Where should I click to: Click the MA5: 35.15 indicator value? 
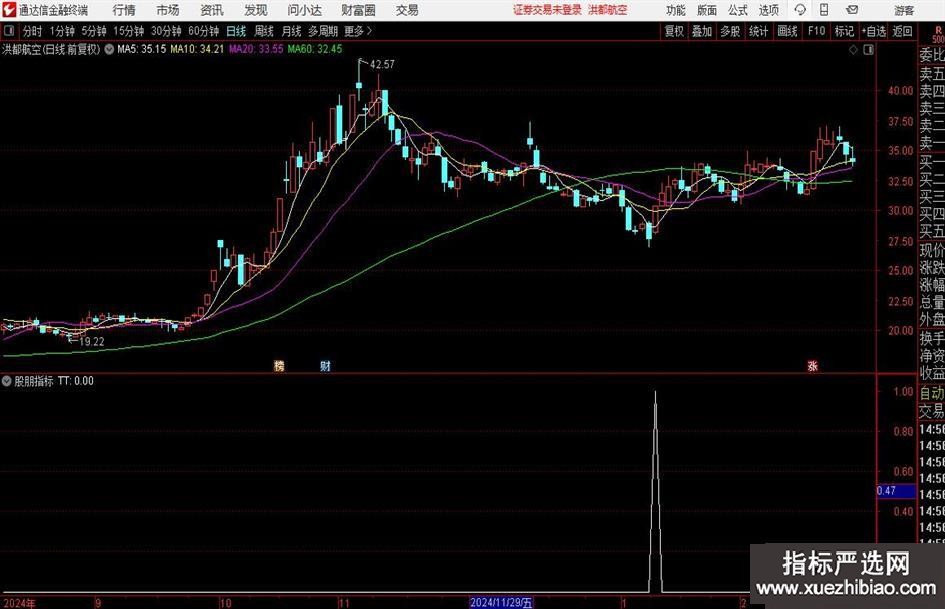(x=141, y=49)
